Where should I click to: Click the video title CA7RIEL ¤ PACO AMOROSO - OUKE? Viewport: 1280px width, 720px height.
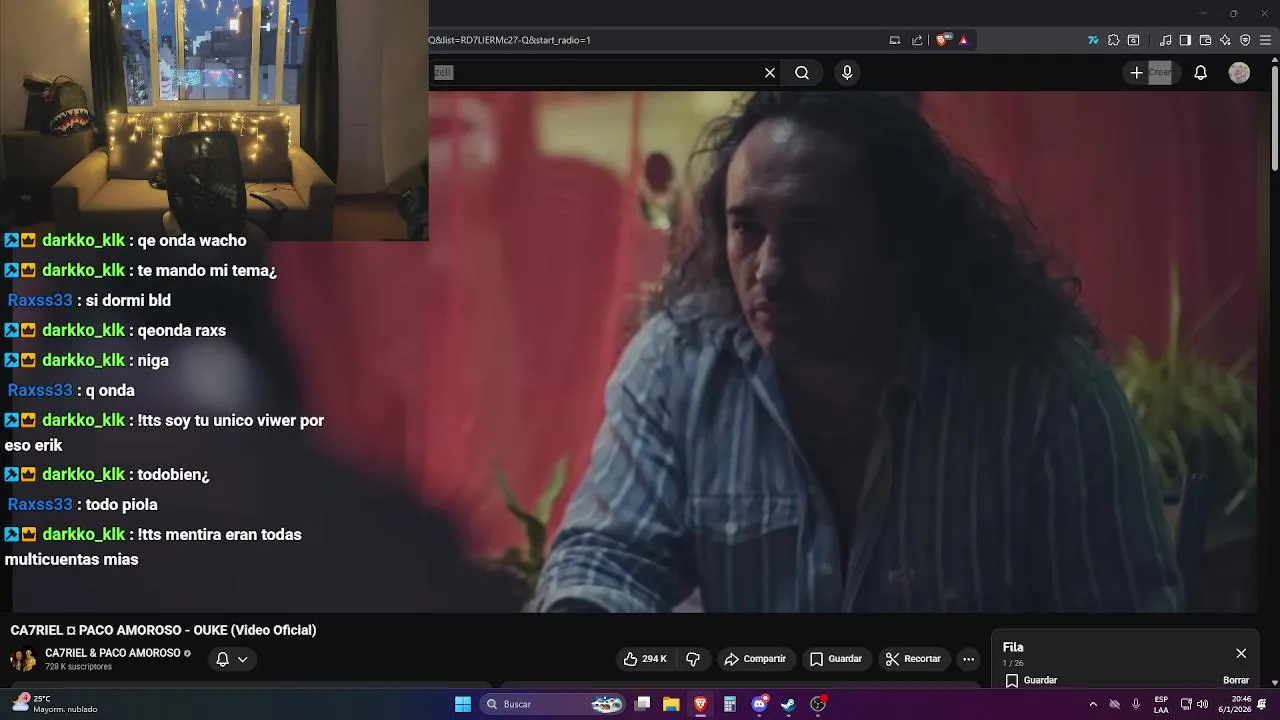[x=163, y=630]
